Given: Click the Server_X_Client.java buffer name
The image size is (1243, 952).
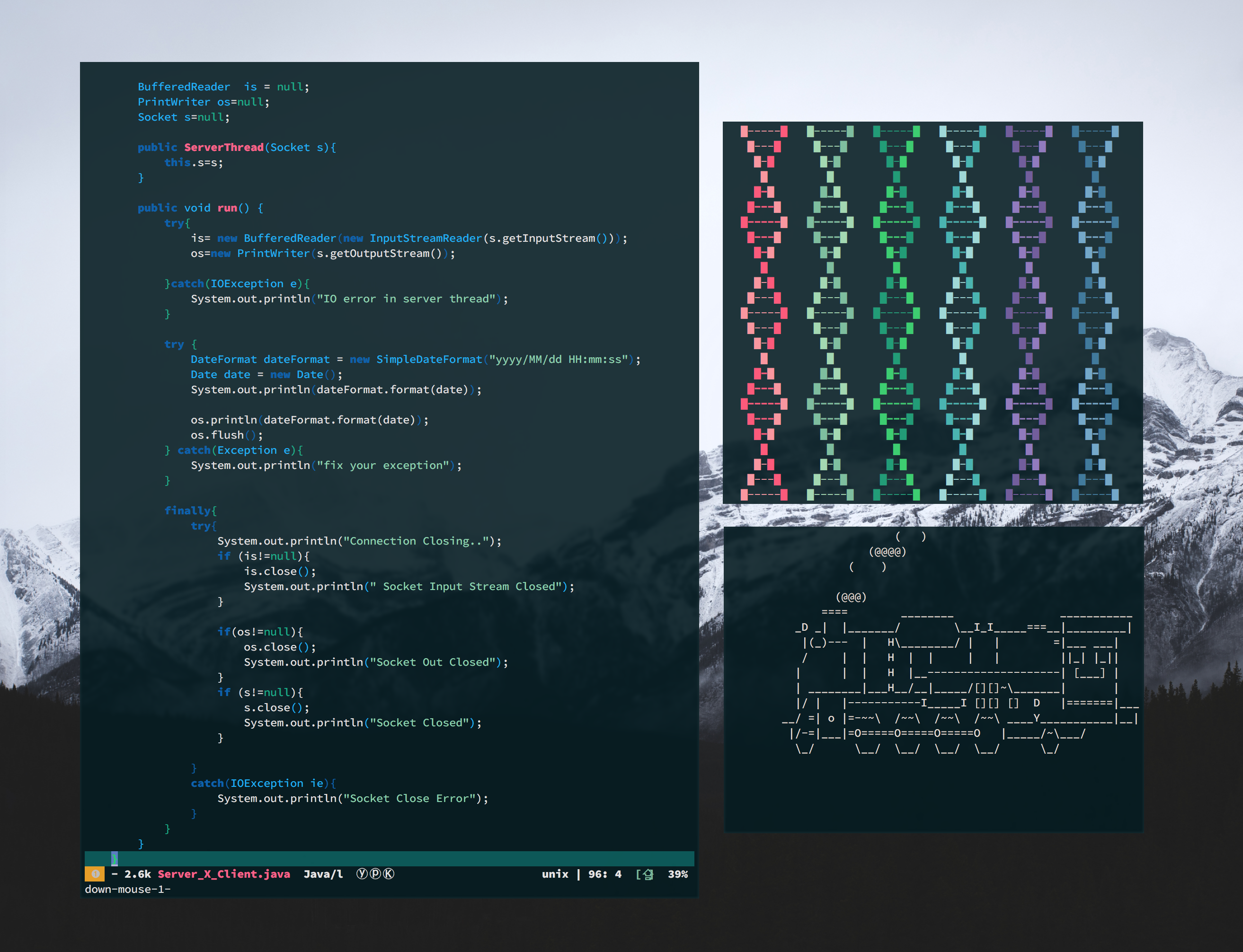Looking at the screenshot, I should click(224, 874).
